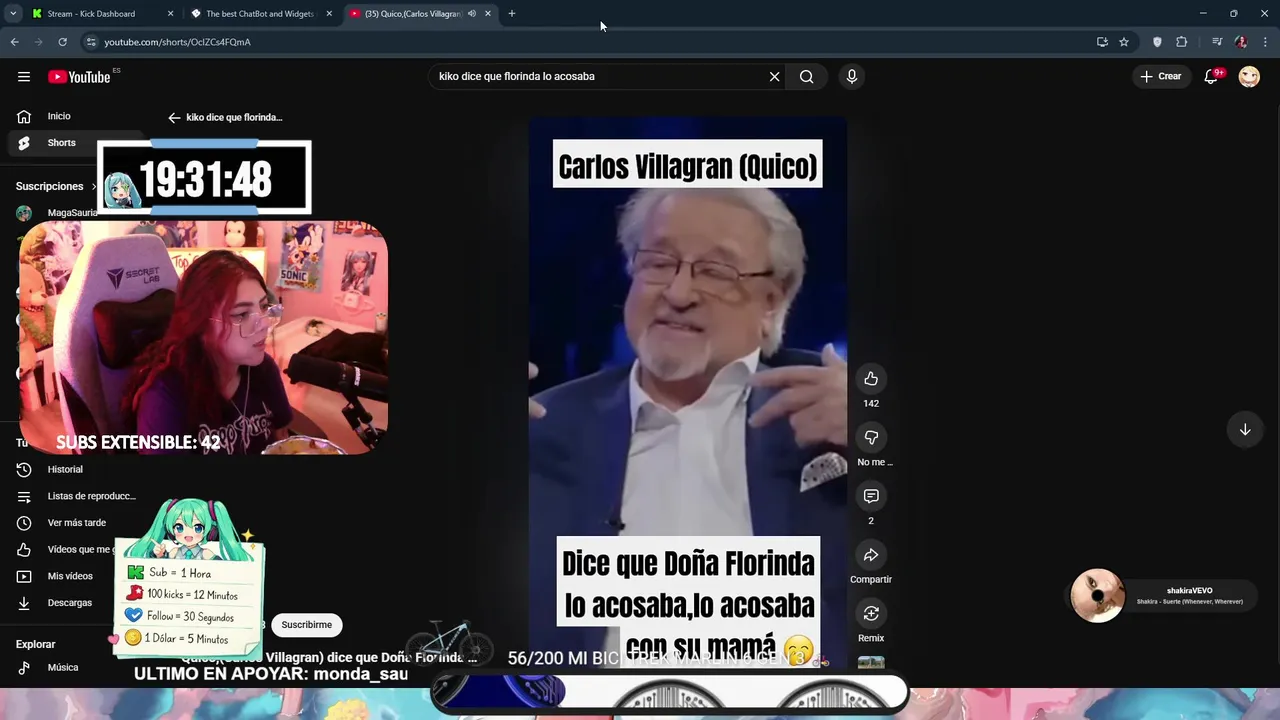Image resolution: width=1280 pixels, height=720 pixels.
Task: Open the browser extensions puzzle icon
Action: tap(1181, 42)
